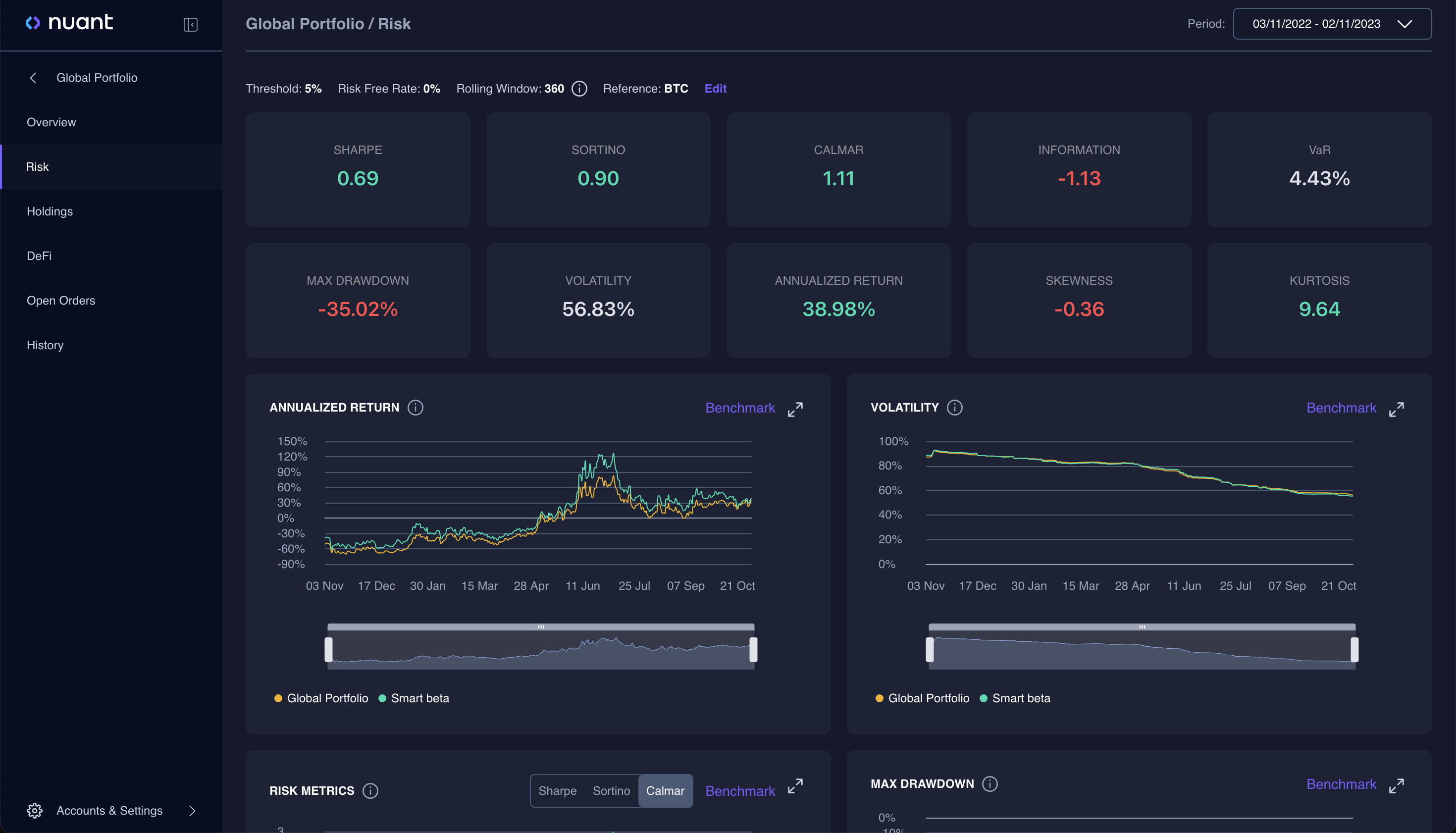
Task: Click the Edit link next to Reference BTC
Action: (715, 89)
